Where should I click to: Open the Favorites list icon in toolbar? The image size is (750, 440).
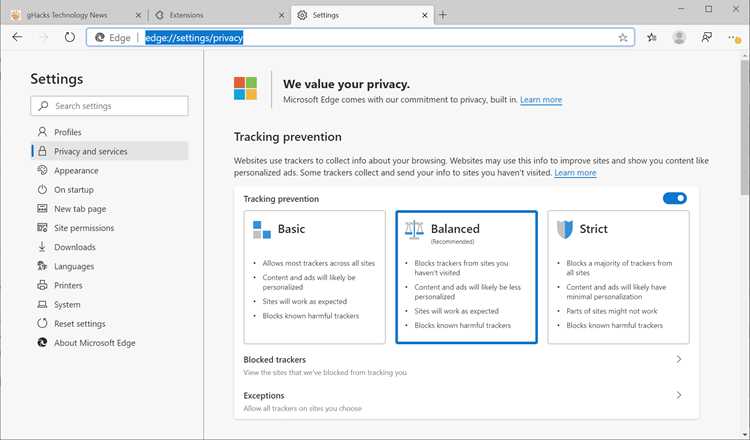pos(652,37)
